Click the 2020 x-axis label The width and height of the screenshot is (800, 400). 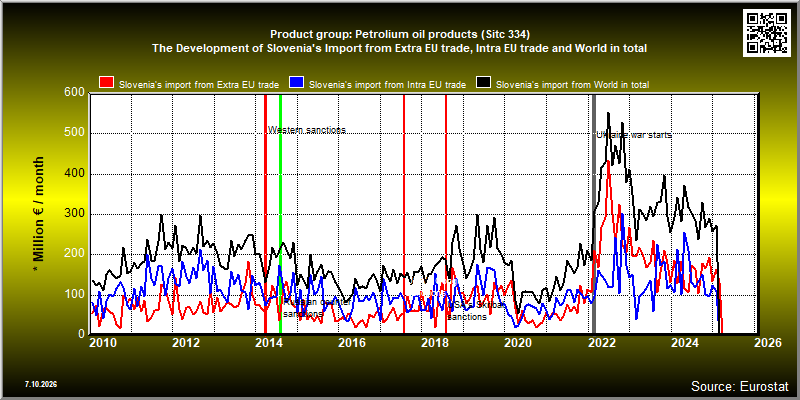518,343
